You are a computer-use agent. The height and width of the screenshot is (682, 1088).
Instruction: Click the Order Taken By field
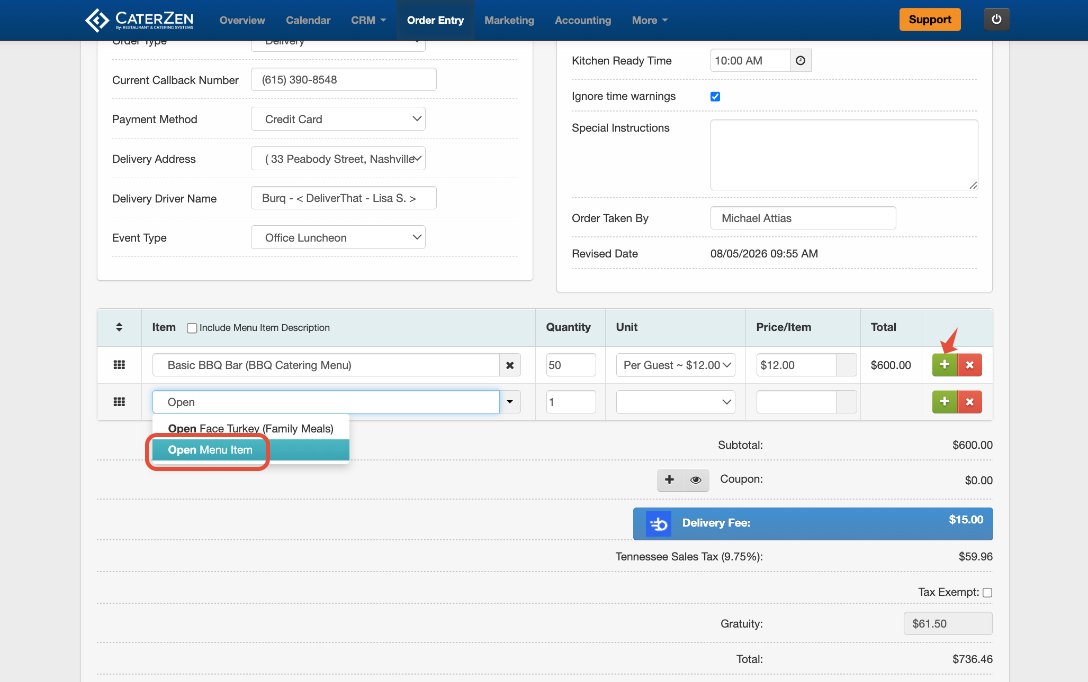pos(803,218)
